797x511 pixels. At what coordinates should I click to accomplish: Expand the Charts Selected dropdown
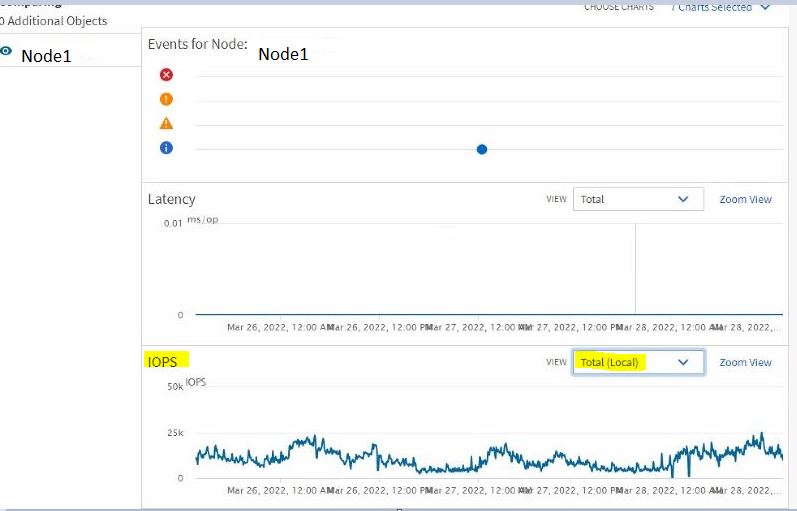[722, 7]
